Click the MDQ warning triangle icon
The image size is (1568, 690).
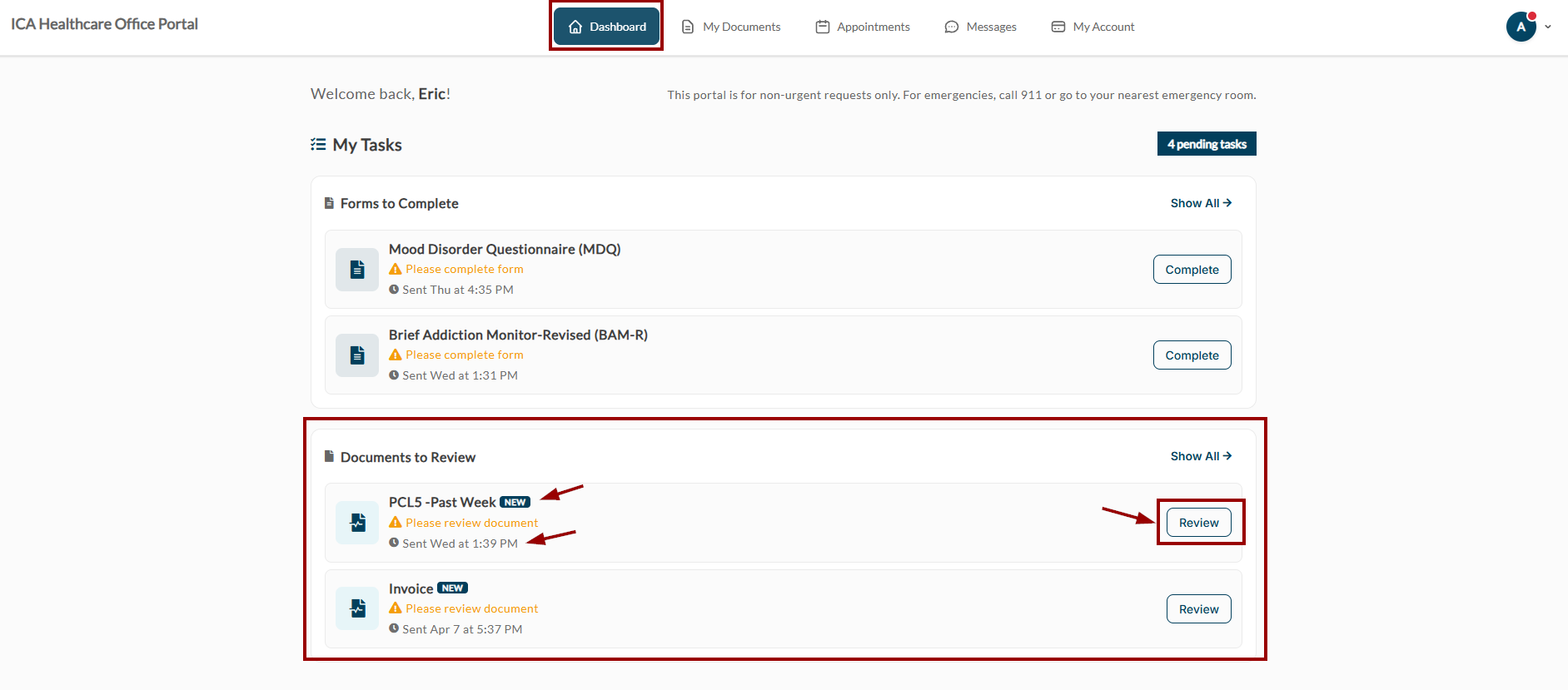point(396,269)
